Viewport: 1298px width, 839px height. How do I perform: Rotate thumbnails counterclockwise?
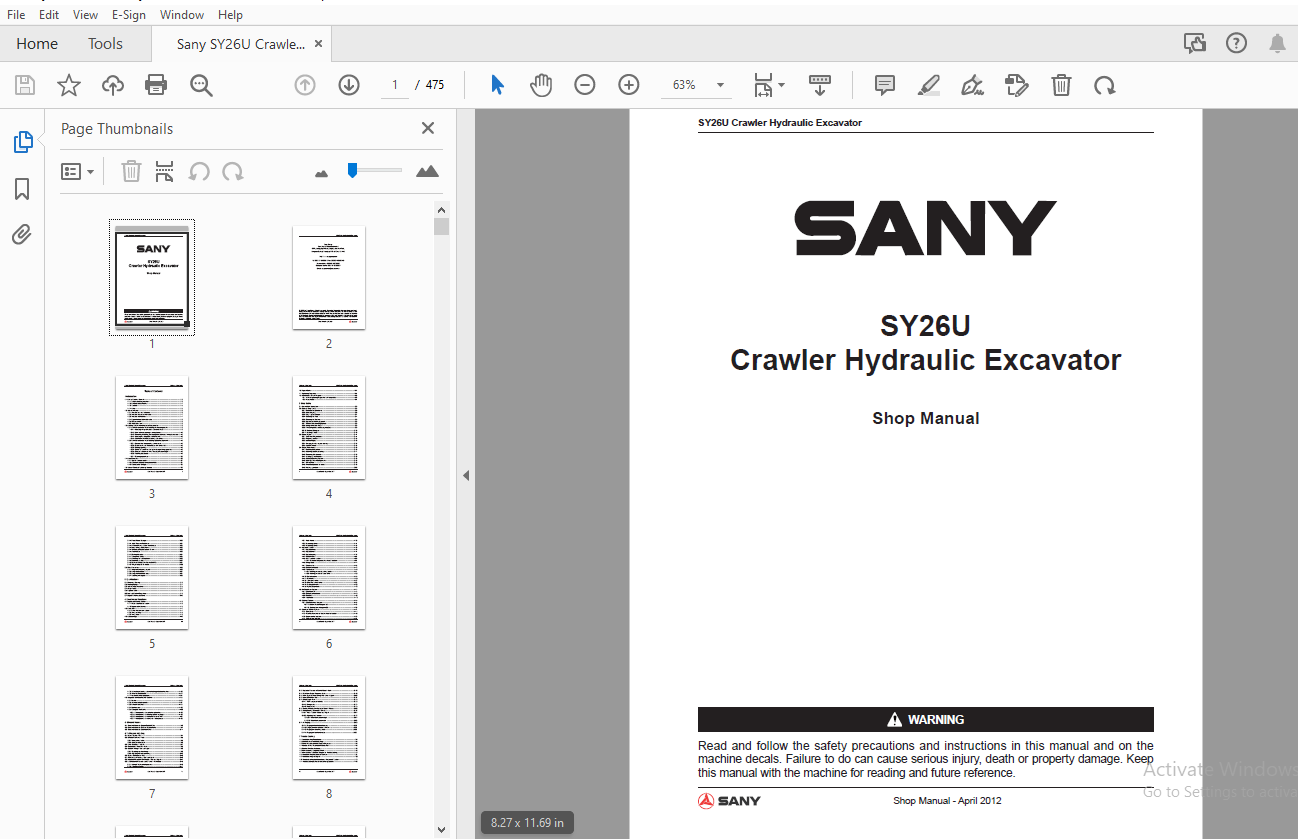click(x=199, y=171)
